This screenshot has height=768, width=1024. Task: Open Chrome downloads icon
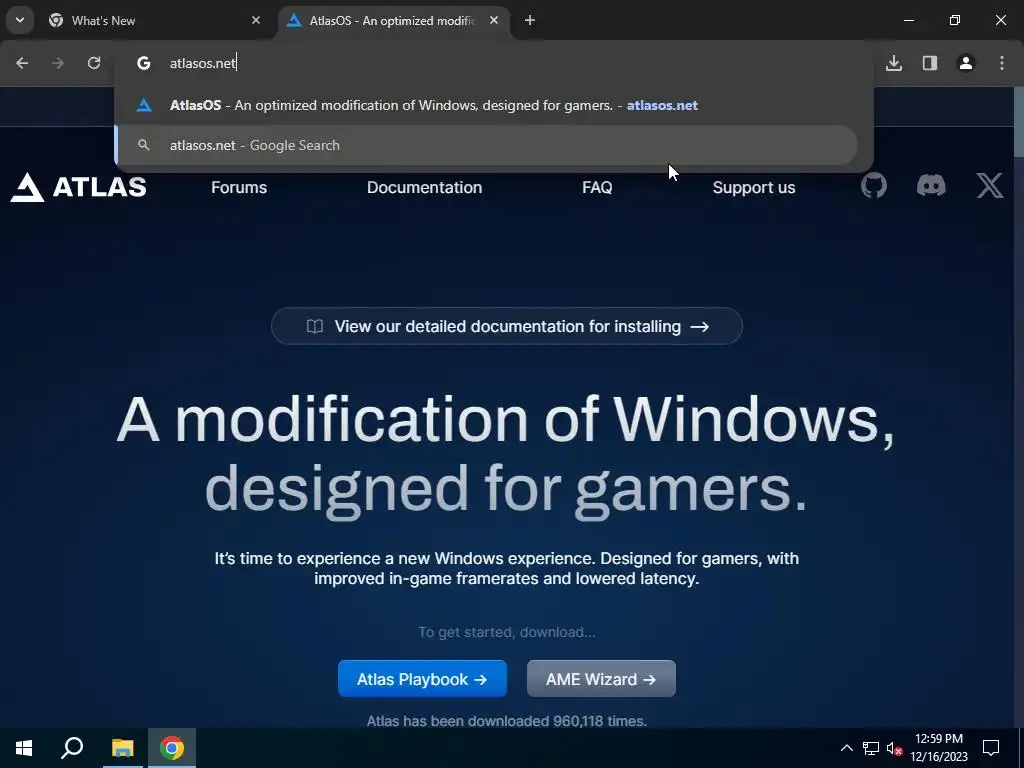[894, 63]
